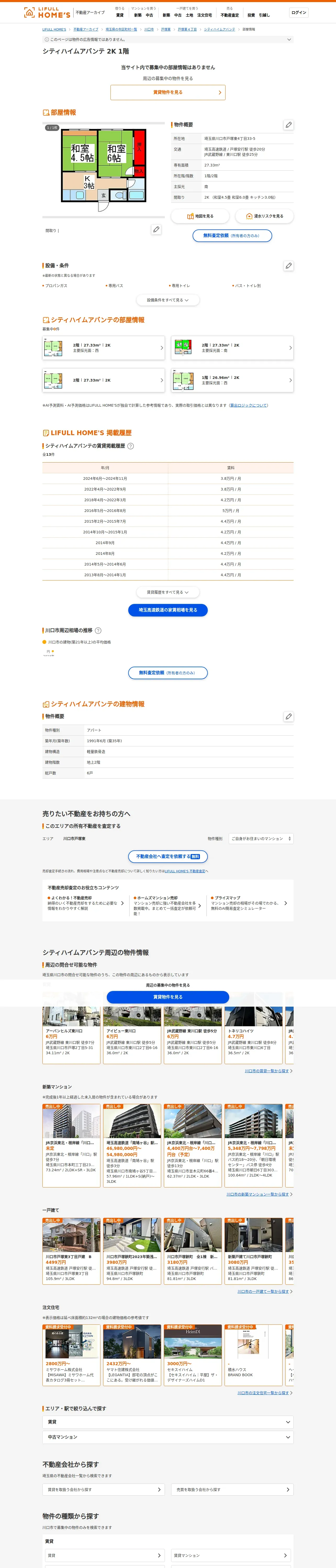
Task: Click 埼玉高速鉄道の家賃相場を見る button
Action: [168, 610]
